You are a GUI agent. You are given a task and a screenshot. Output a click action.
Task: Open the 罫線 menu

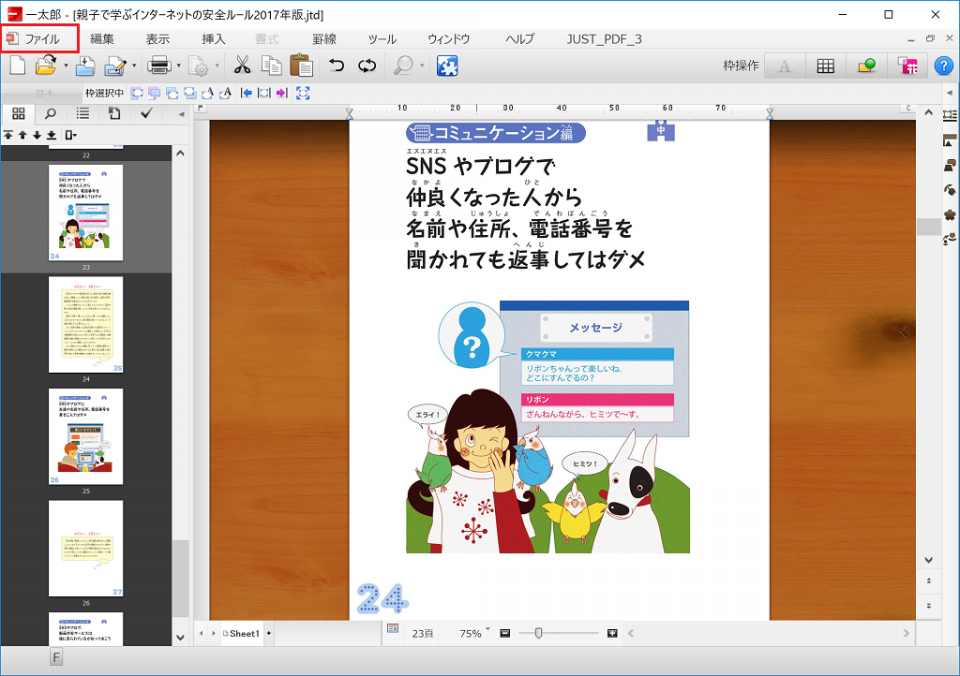324,39
